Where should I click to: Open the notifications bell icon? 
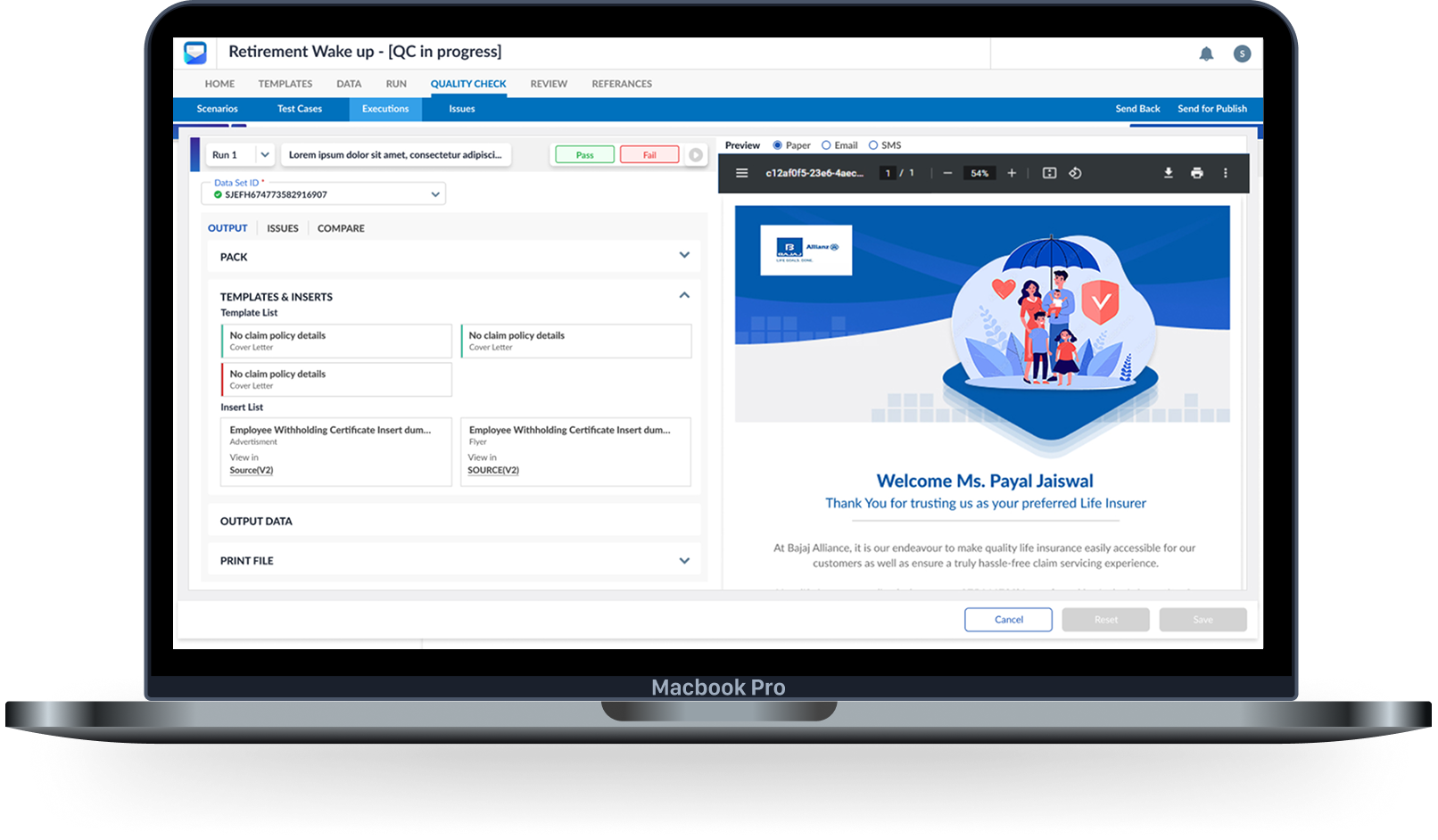[1206, 54]
